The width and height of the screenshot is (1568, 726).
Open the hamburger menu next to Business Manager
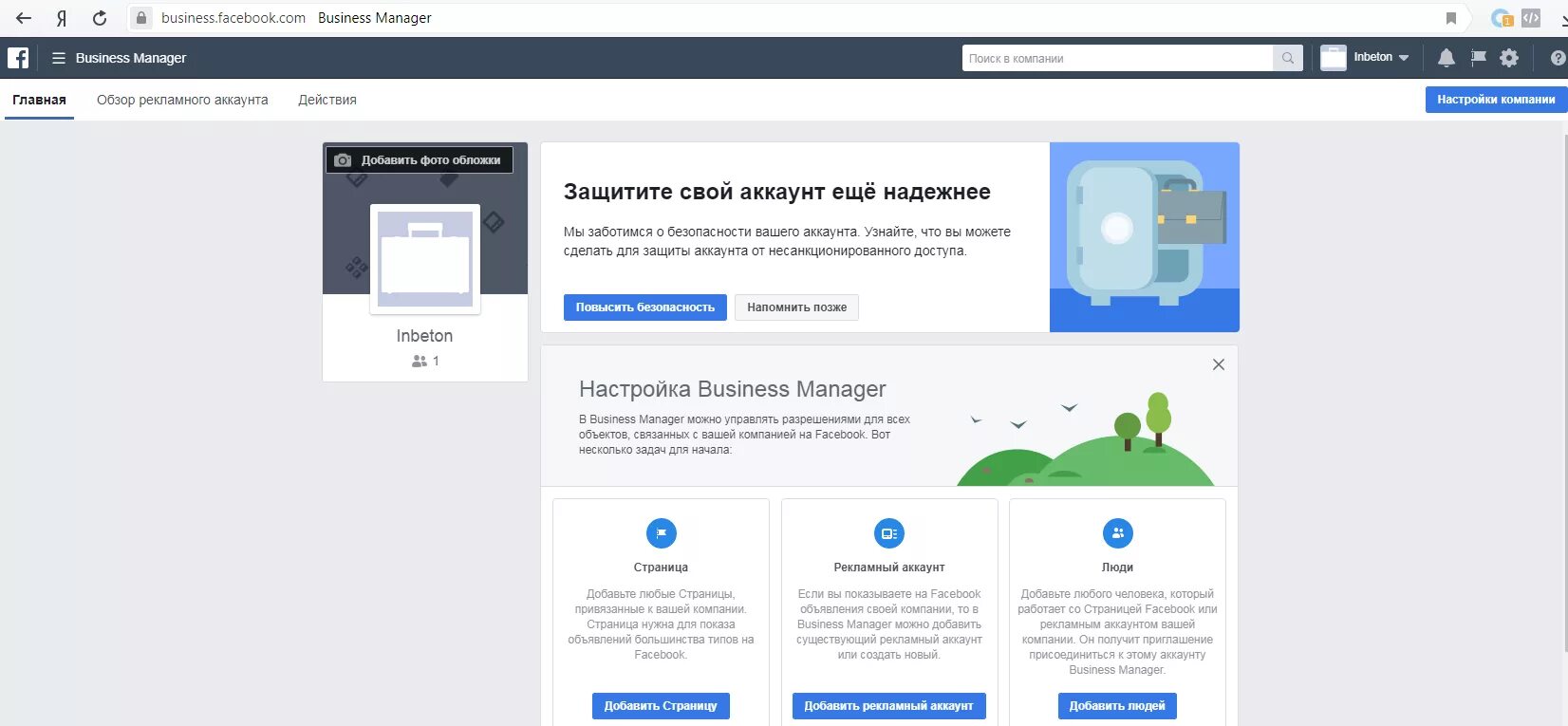(x=59, y=58)
